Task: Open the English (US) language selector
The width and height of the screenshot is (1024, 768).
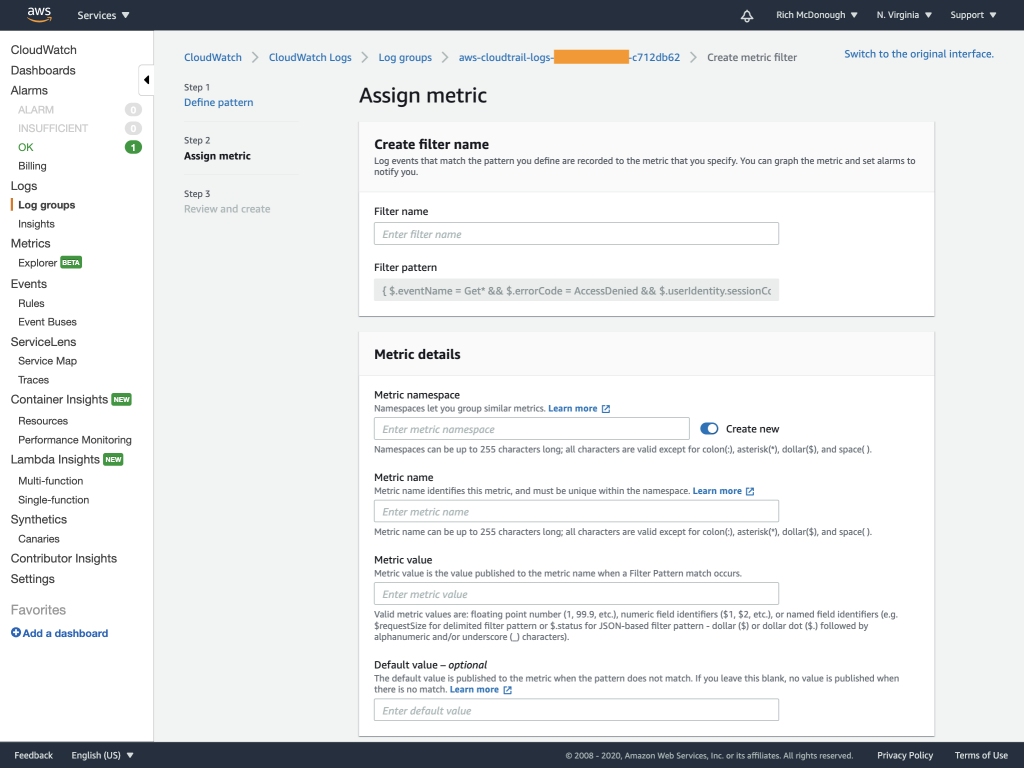Action: [103, 755]
